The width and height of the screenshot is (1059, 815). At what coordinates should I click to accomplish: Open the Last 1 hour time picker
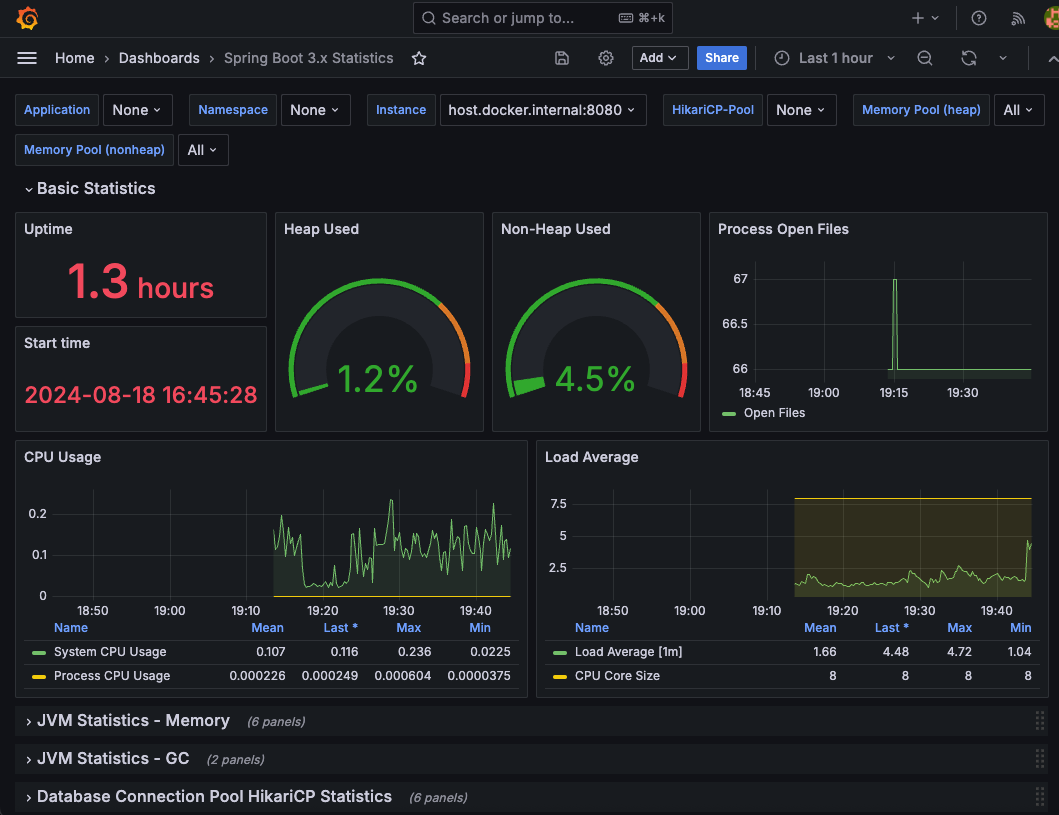tap(834, 58)
